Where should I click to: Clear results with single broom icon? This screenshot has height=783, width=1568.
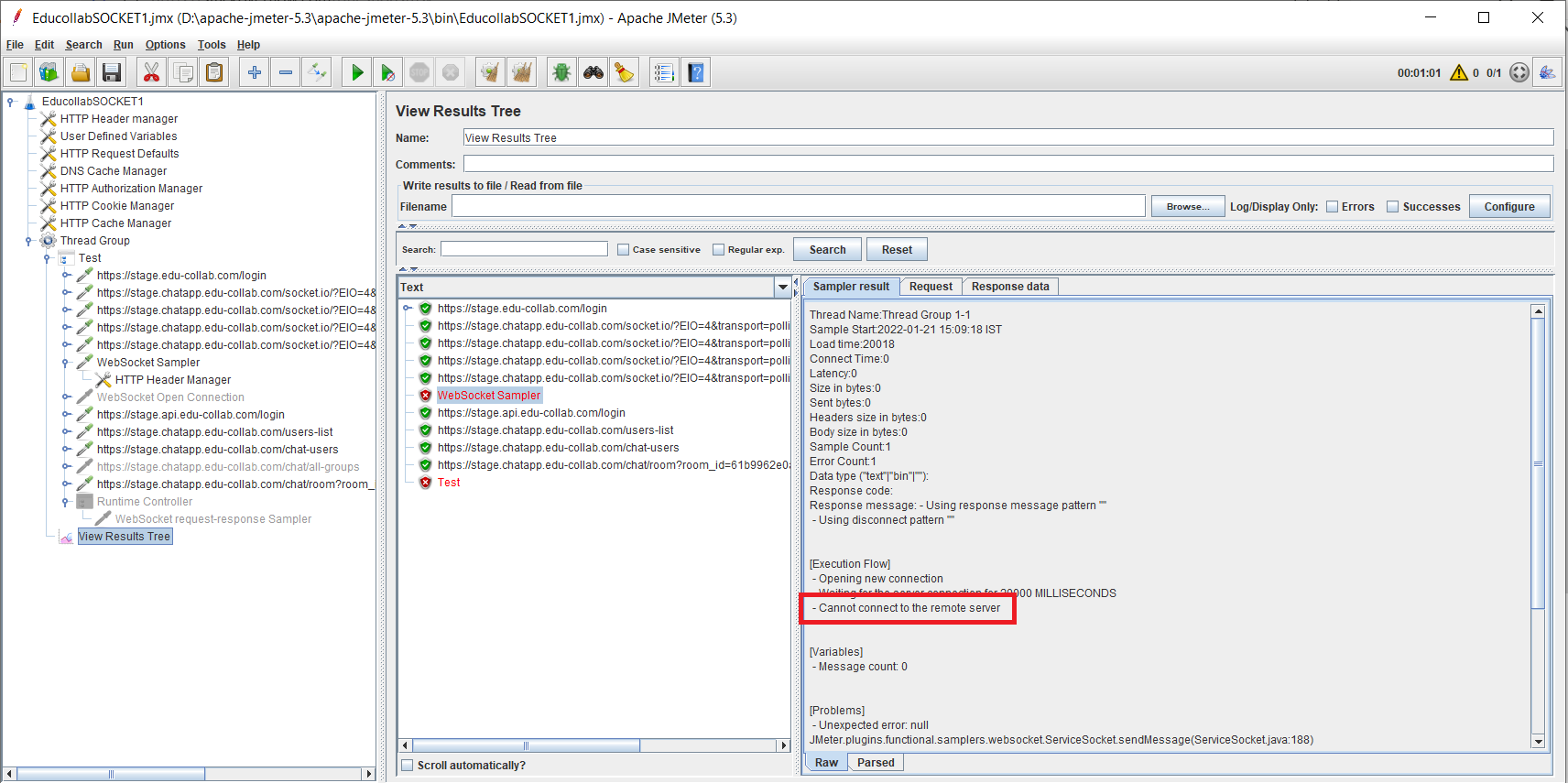(491, 72)
